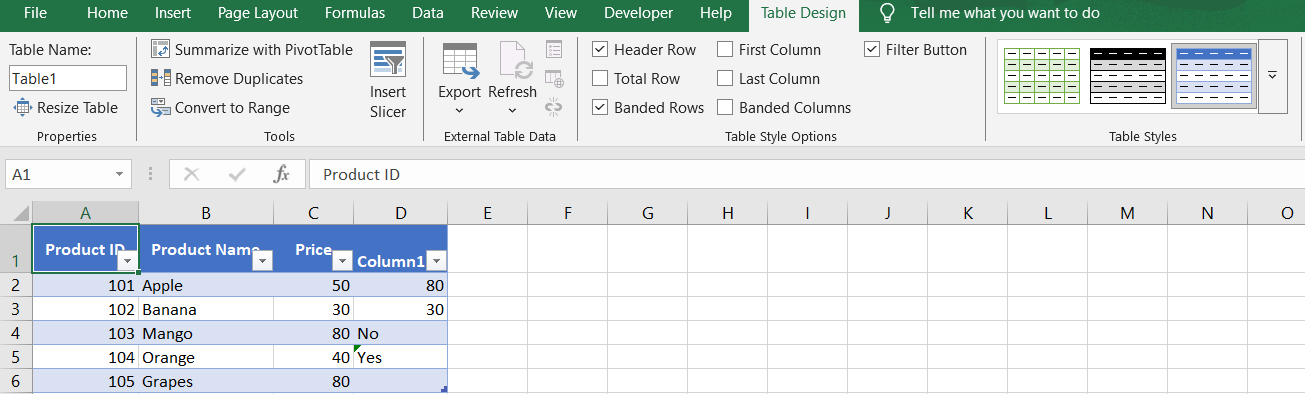Open the Name Box dropdown arrow
This screenshot has width=1305, height=394.
[x=119, y=174]
